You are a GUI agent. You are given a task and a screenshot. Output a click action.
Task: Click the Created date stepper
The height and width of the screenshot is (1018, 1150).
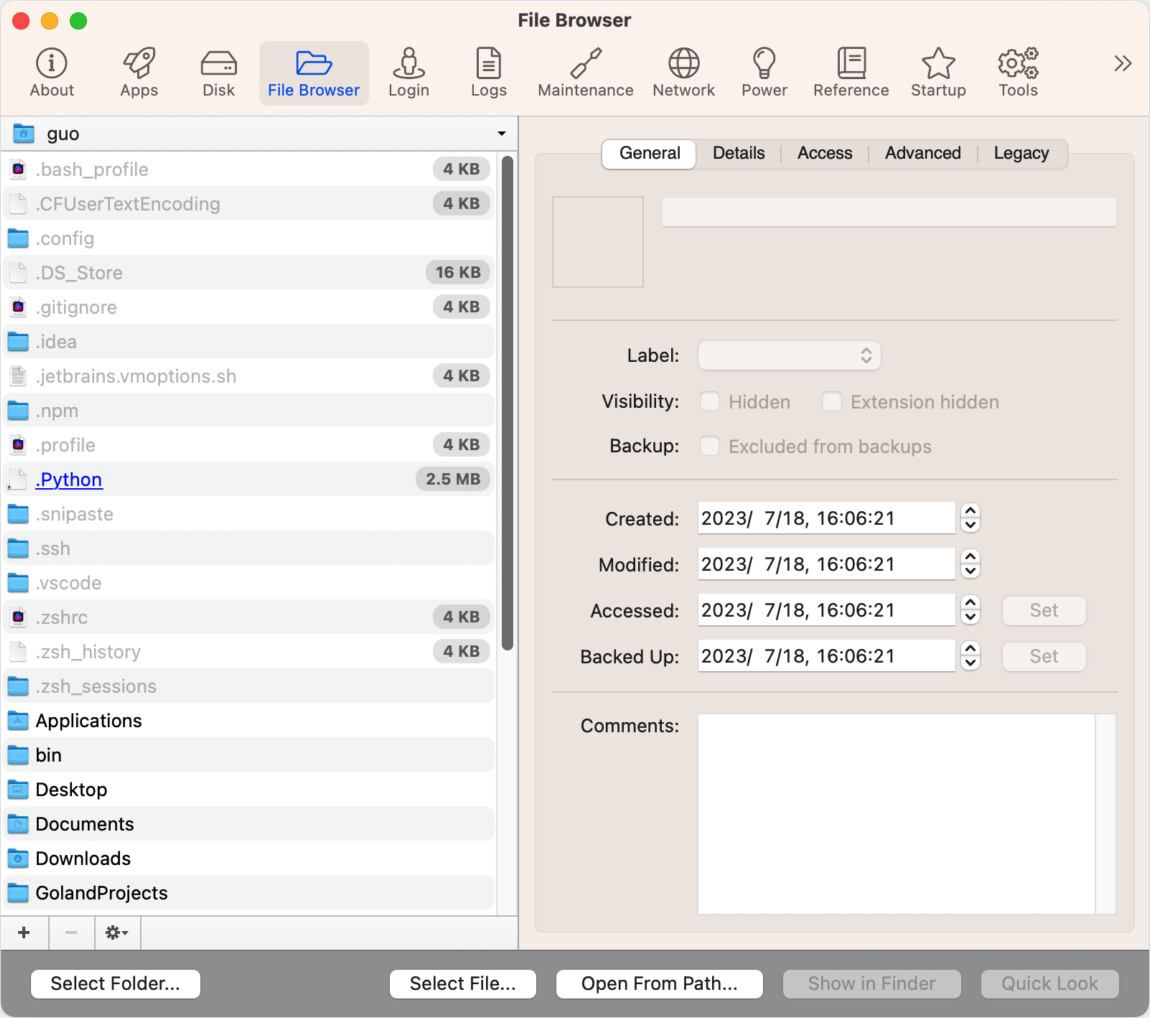click(970, 518)
